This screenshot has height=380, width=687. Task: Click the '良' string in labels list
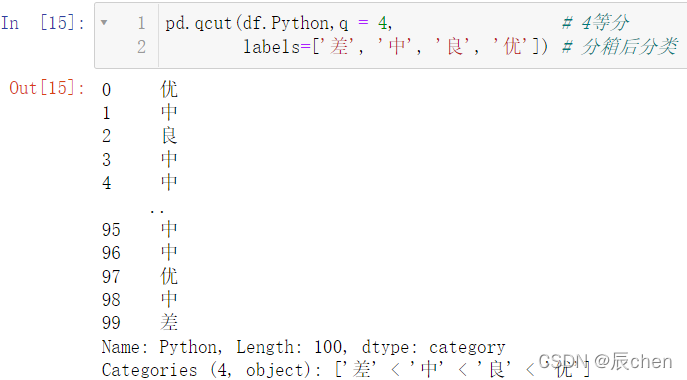pos(455,46)
